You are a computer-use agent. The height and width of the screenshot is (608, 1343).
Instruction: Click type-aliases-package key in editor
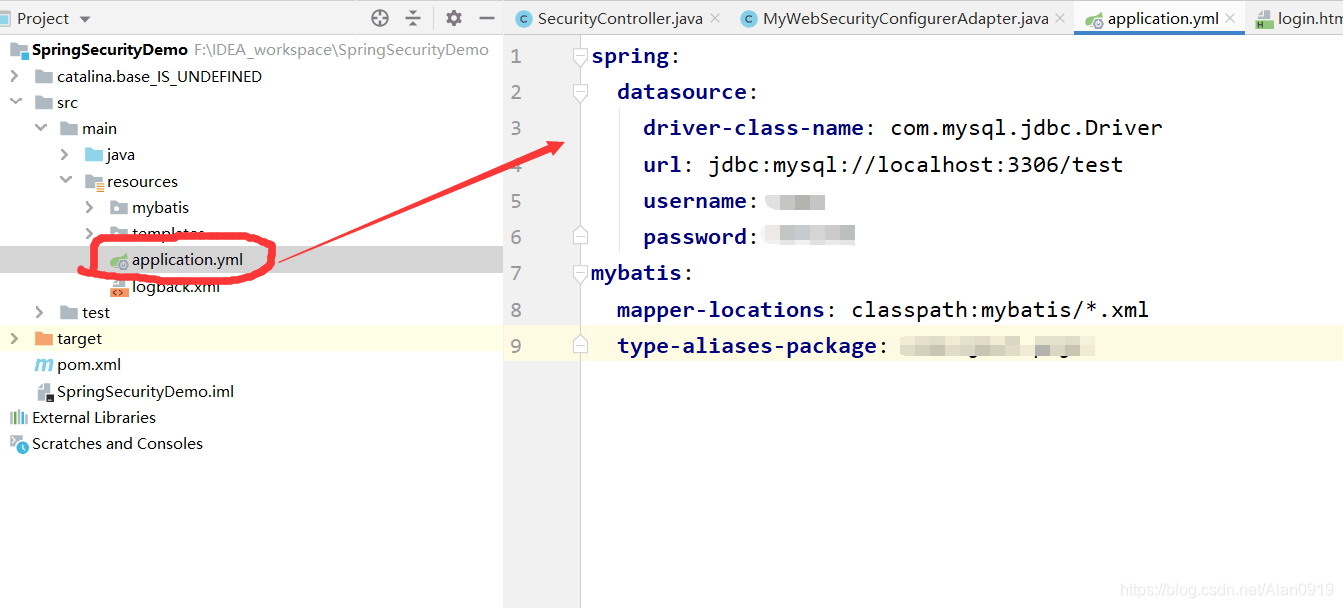click(747, 346)
